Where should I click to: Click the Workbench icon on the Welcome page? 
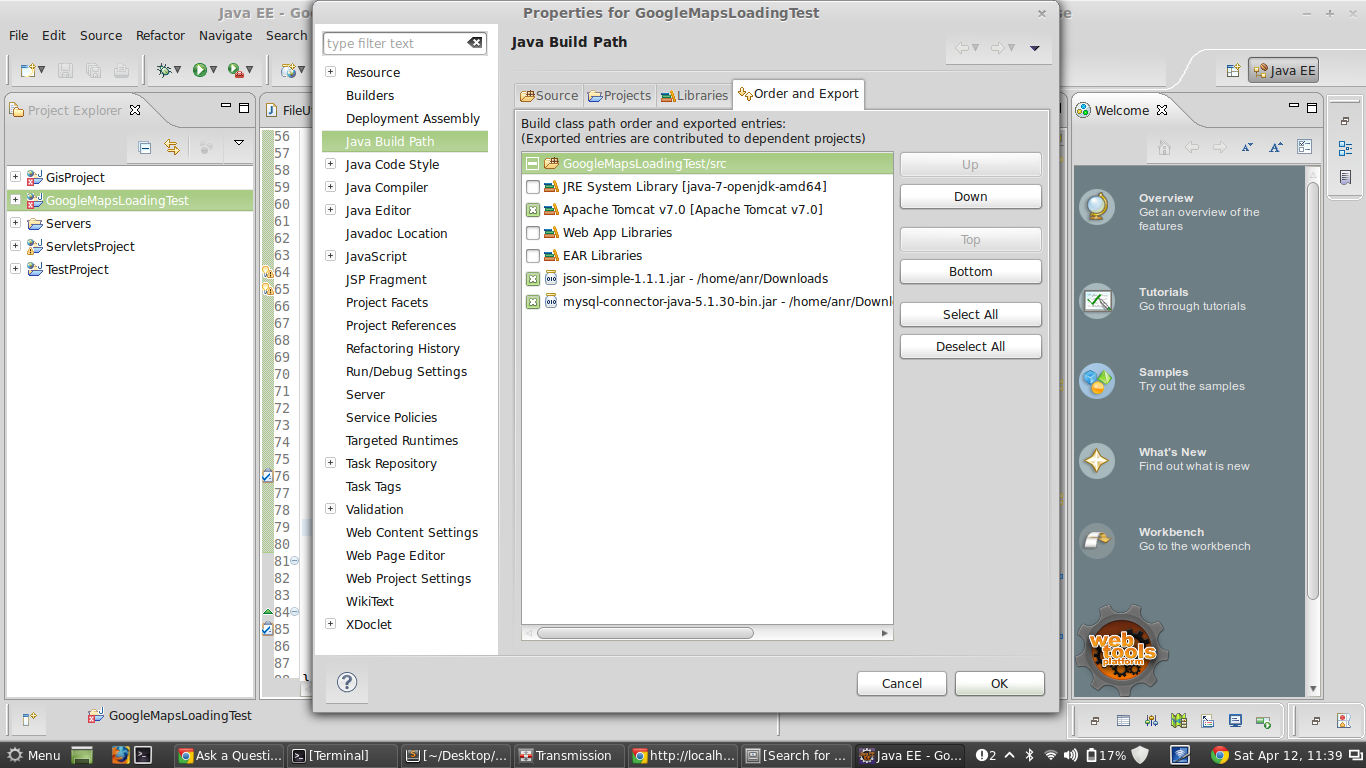point(1097,540)
